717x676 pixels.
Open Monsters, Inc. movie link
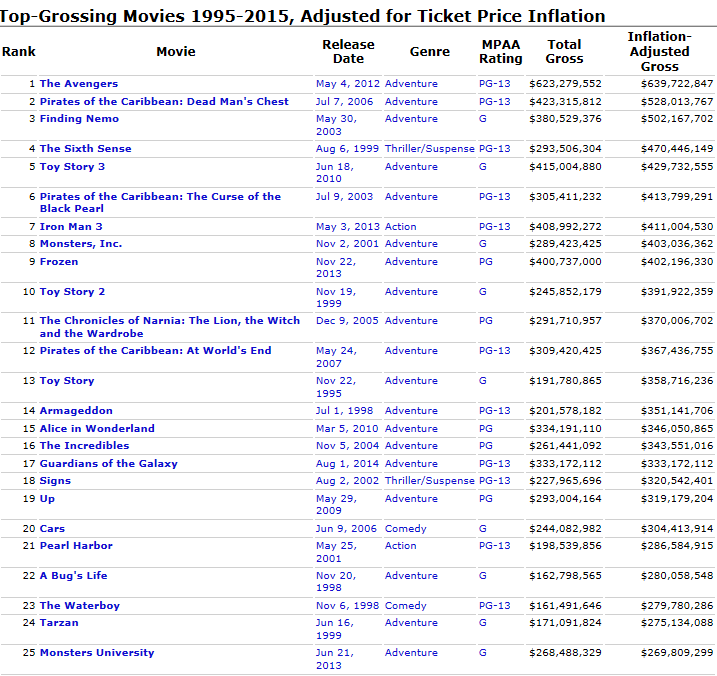click(x=81, y=244)
